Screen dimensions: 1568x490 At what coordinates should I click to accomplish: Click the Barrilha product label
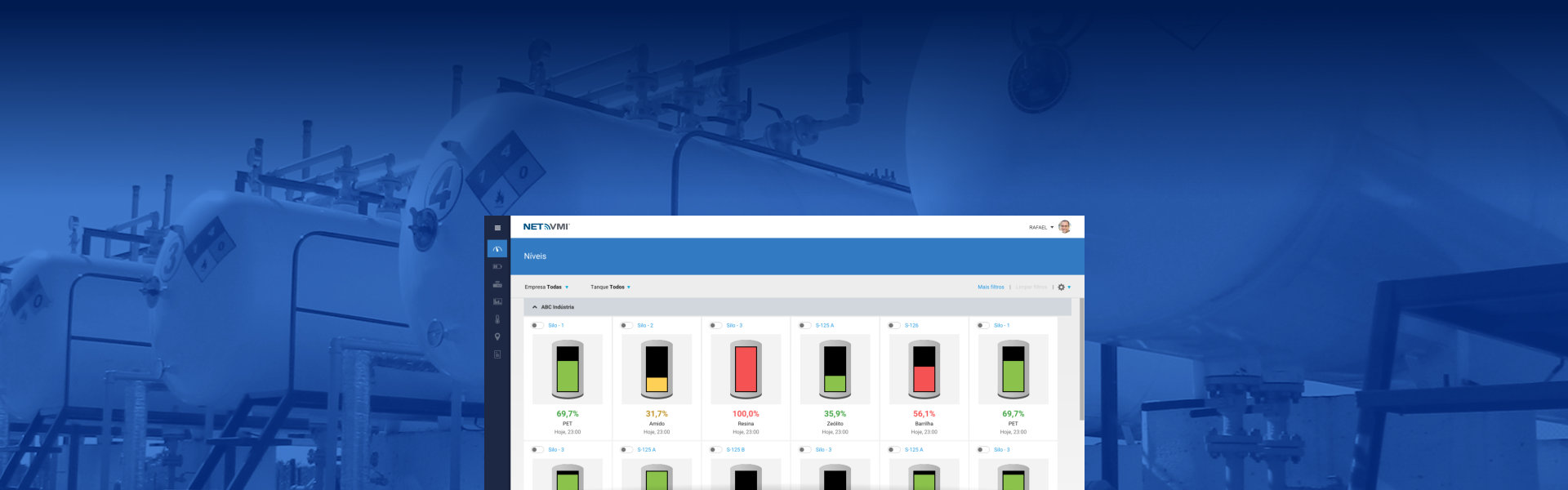(924, 424)
